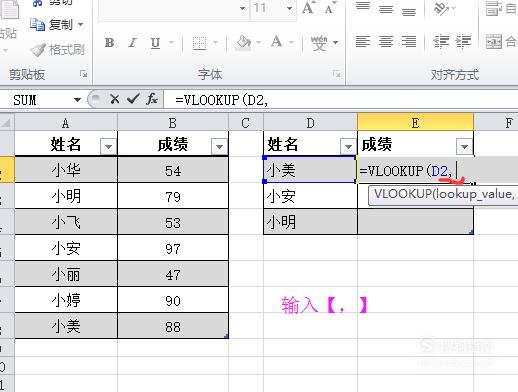Open the underline style dropdown arrow
The image size is (518, 392).
pyautogui.click(x=172, y=43)
